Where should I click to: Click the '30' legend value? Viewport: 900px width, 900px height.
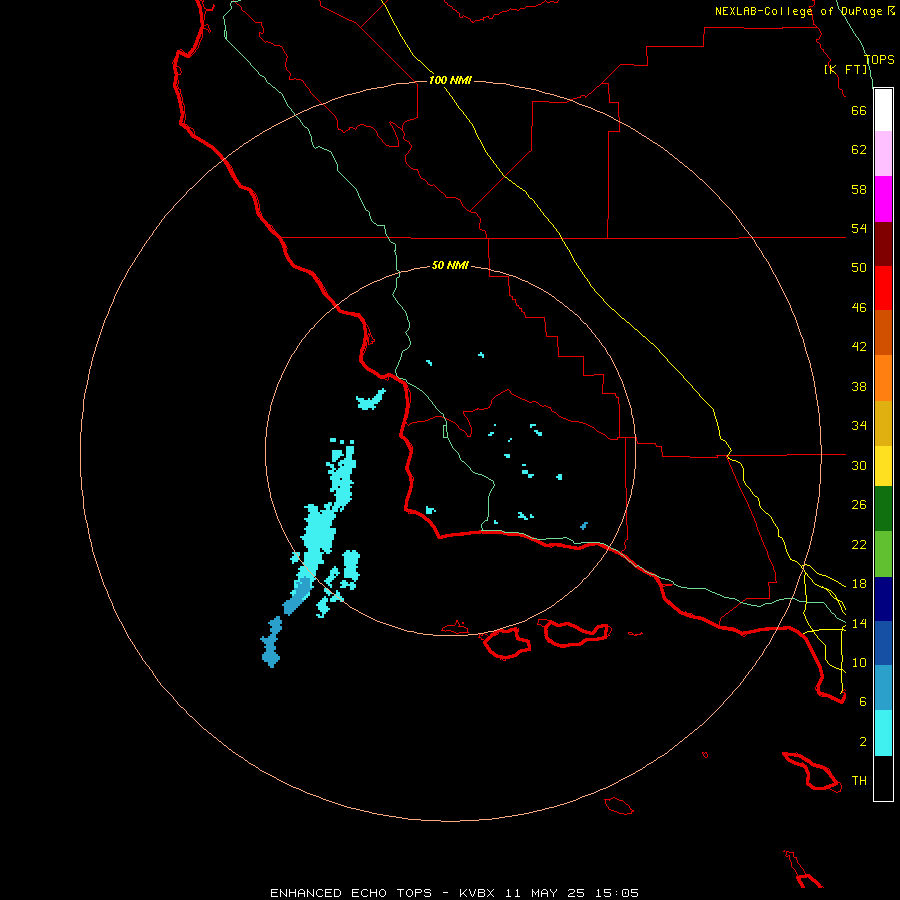click(859, 465)
